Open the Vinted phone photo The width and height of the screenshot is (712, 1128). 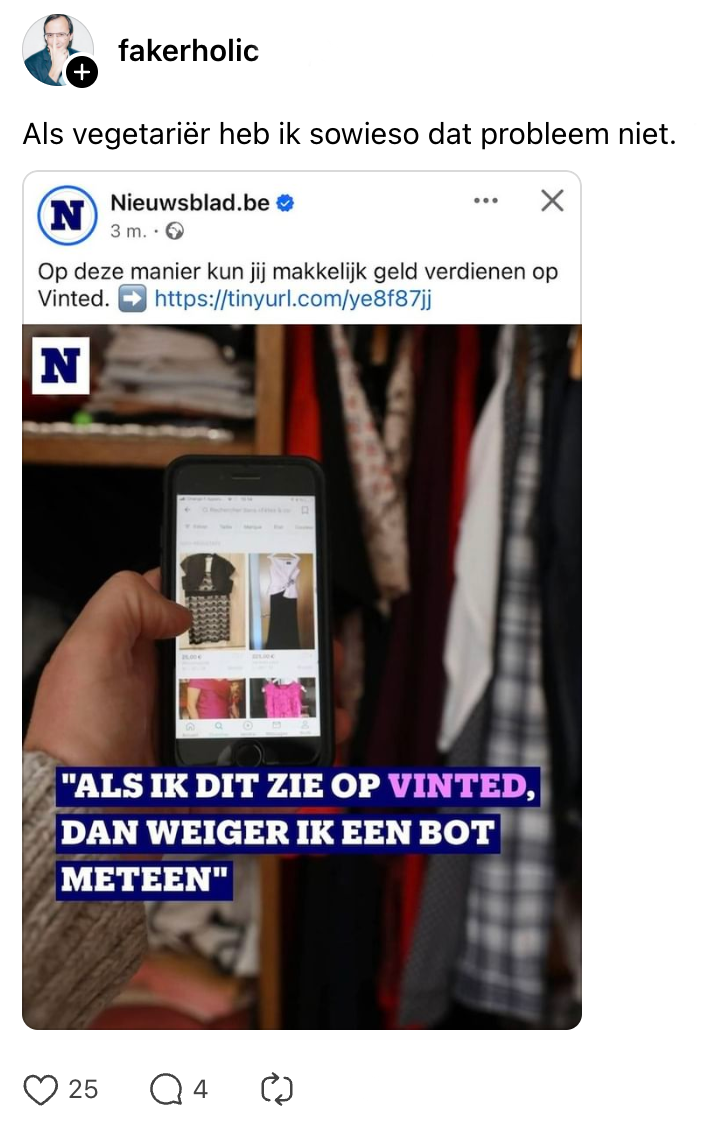302,676
